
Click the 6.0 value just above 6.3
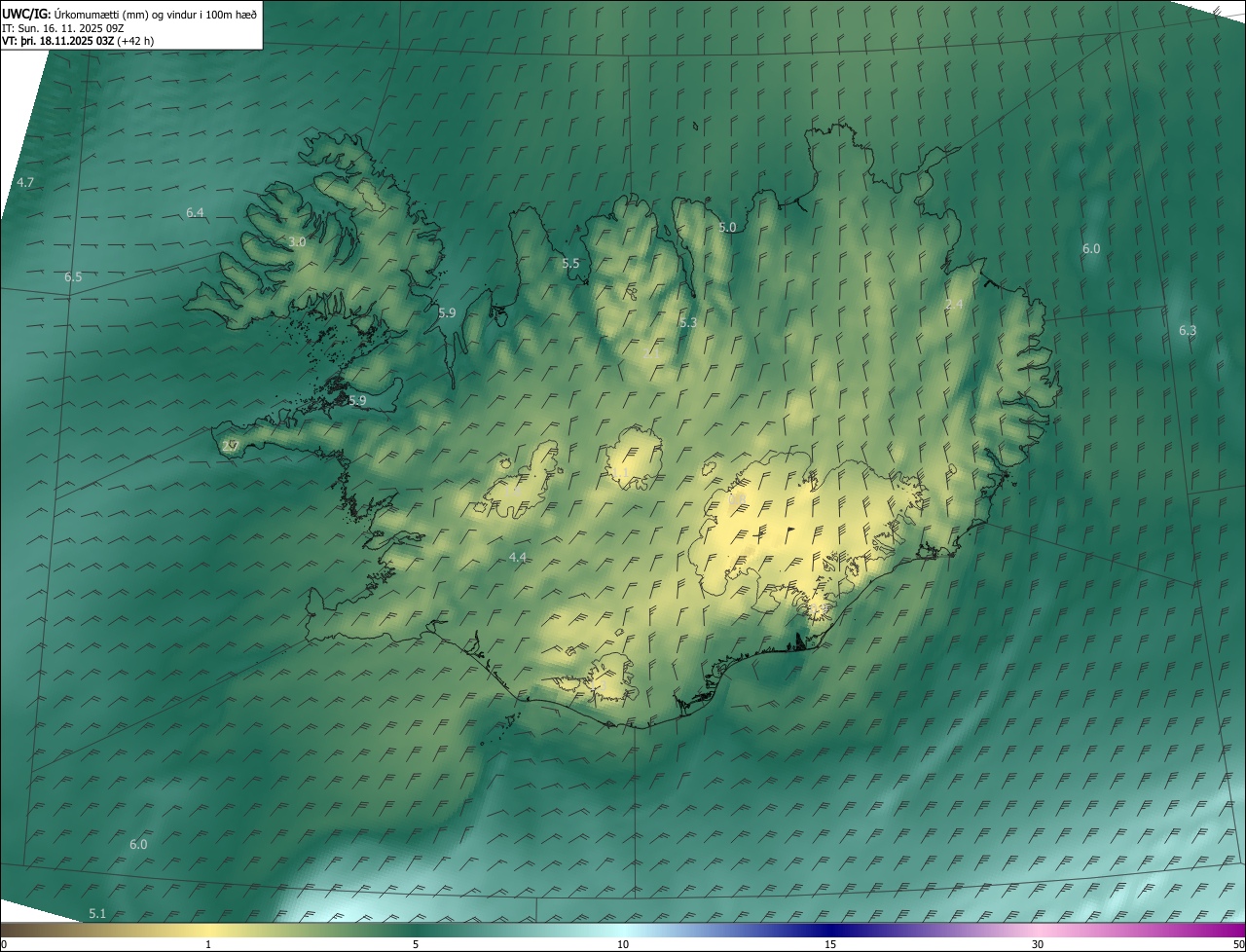click(1091, 249)
